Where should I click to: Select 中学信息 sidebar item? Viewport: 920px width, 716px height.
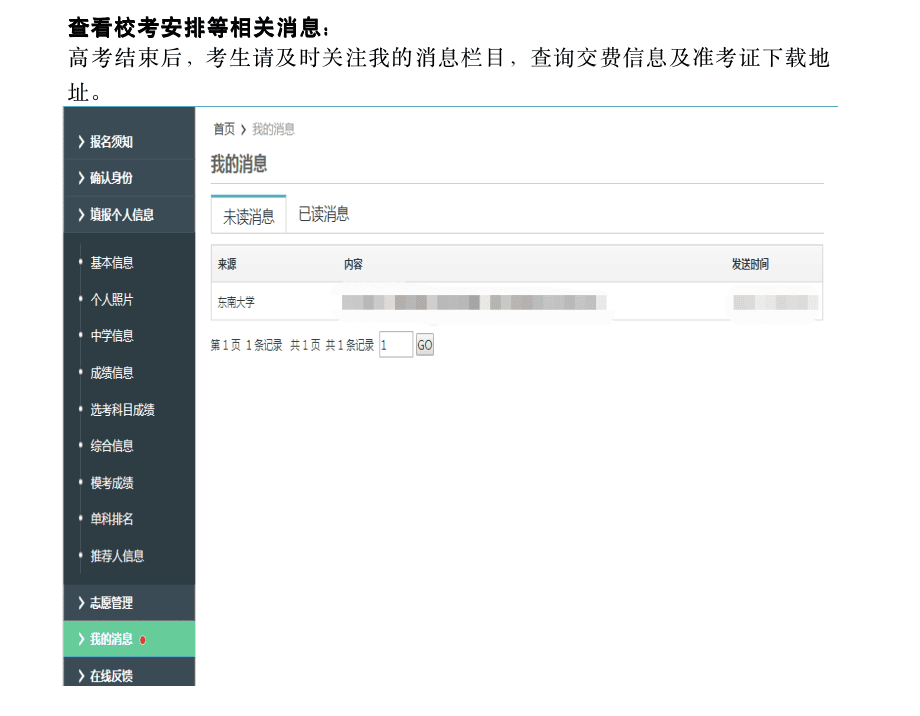pos(111,336)
